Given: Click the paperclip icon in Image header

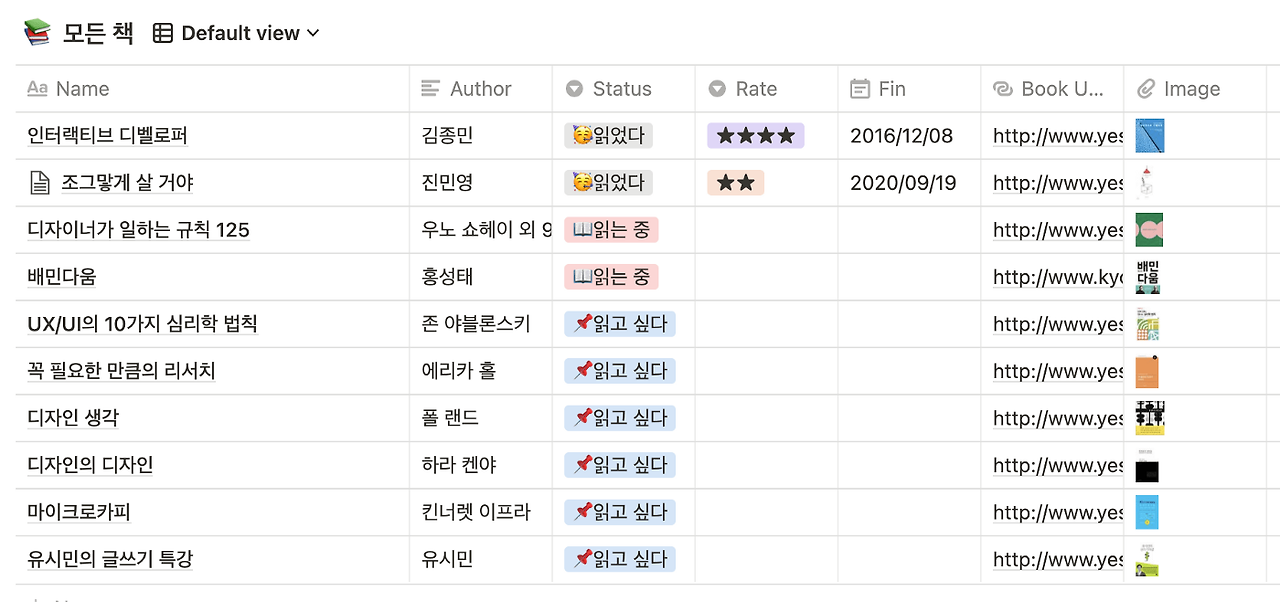Looking at the screenshot, I should (x=1146, y=89).
